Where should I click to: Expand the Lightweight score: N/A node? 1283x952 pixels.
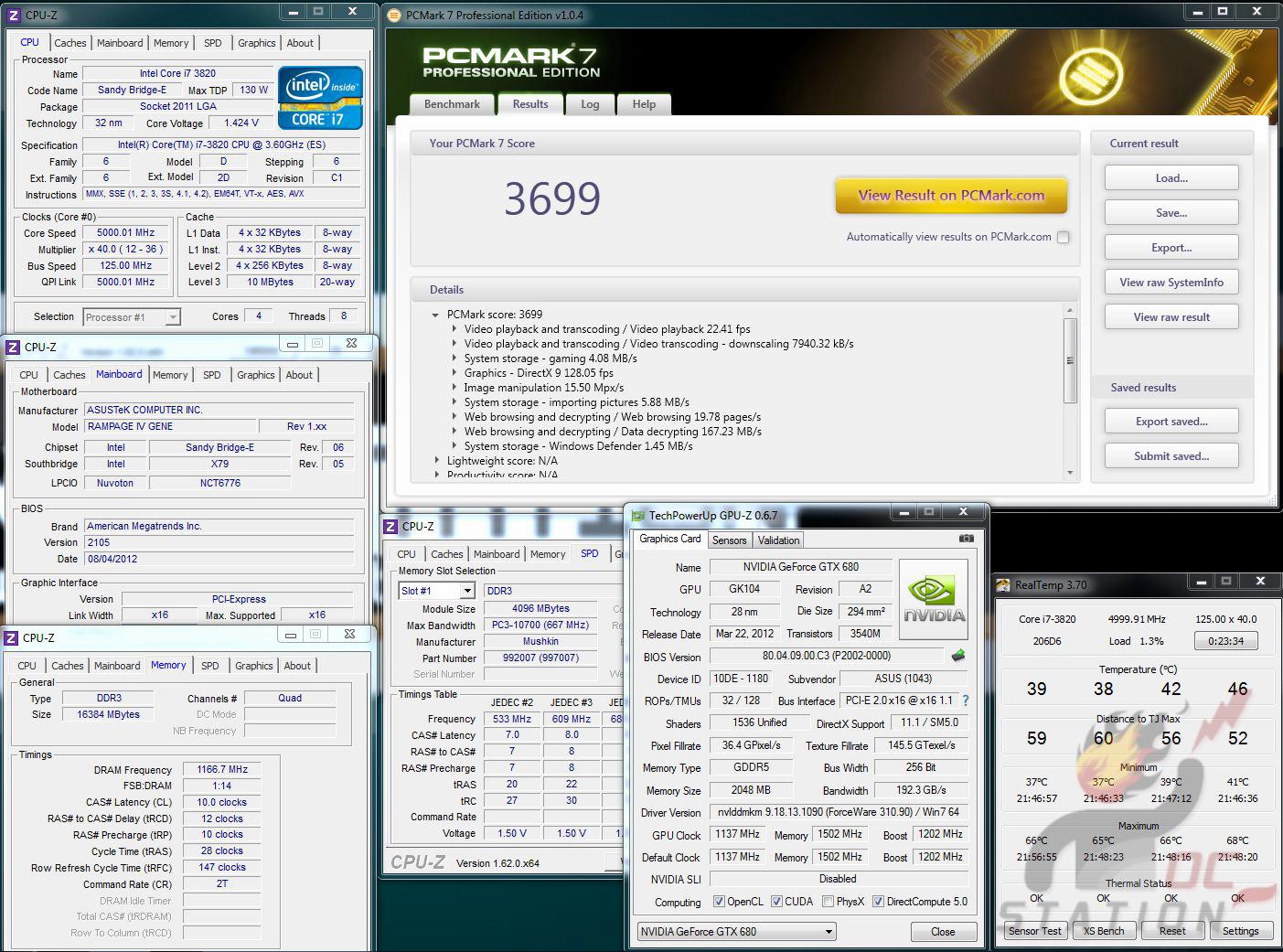(x=436, y=461)
